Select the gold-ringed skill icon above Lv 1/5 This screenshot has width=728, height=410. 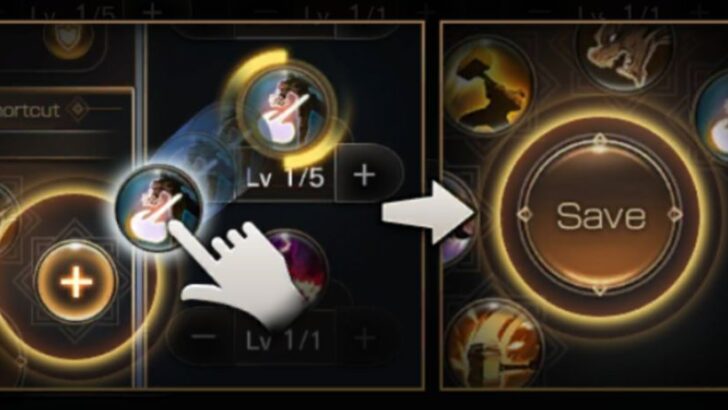click(286, 110)
